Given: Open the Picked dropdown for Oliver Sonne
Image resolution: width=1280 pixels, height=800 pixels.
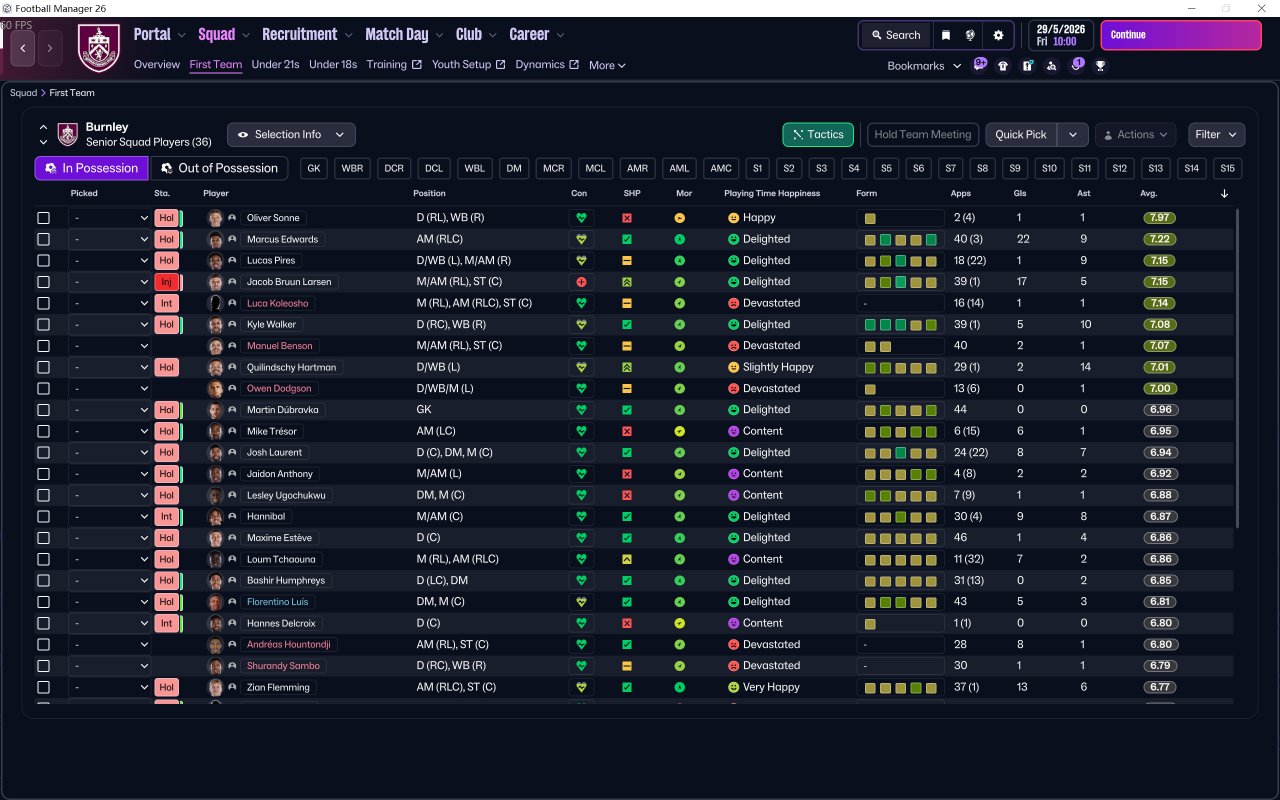Looking at the screenshot, I should (x=110, y=218).
